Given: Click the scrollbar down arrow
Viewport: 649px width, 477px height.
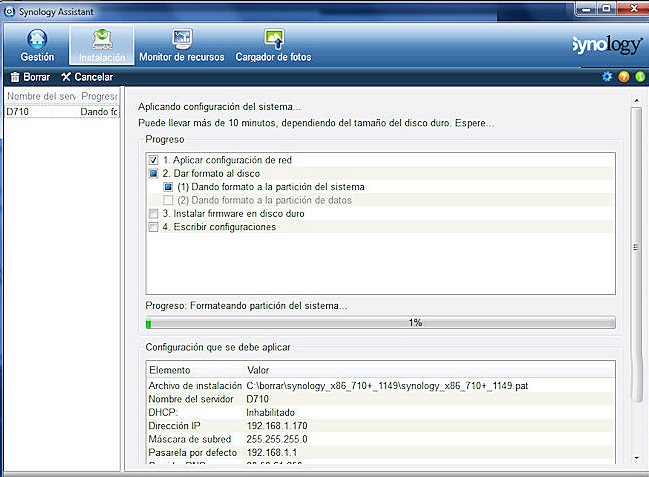Looking at the screenshot, I should pyautogui.click(x=636, y=458).
